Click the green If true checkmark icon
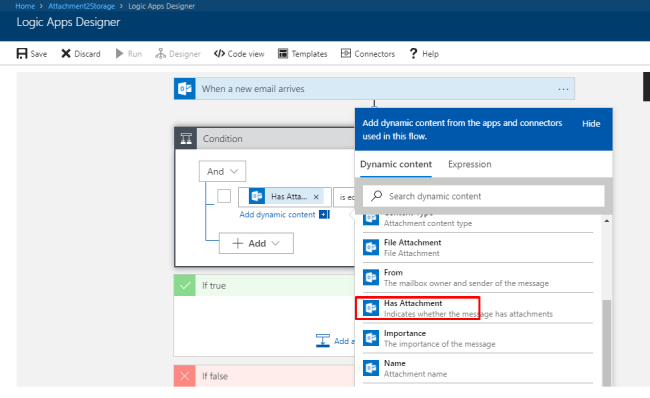This screenshot has width=650, height=398. point(185,285)
